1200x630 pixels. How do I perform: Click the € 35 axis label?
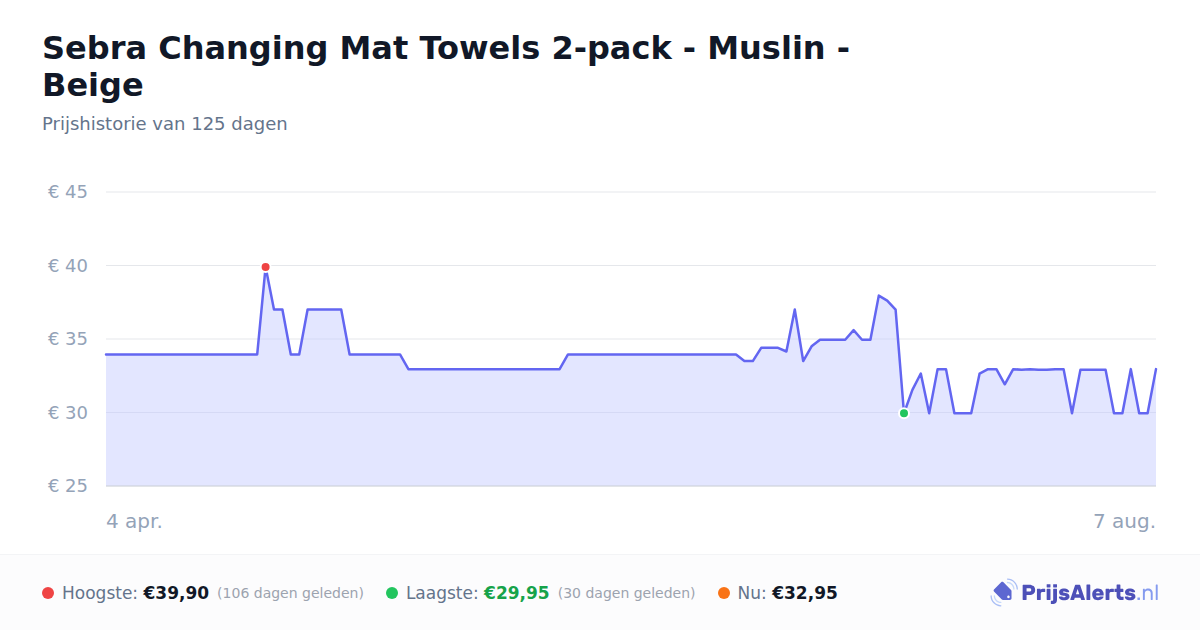(68, 339)
